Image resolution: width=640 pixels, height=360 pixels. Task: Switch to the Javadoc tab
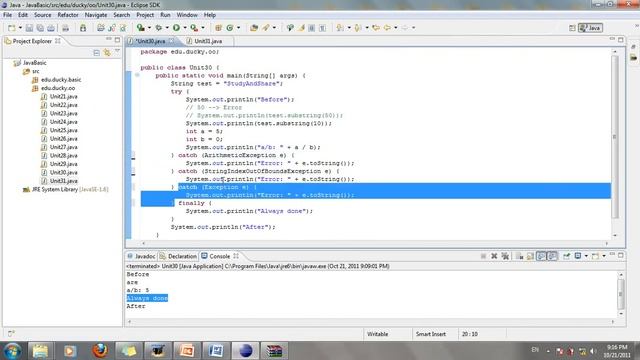[x=141, y=256]
